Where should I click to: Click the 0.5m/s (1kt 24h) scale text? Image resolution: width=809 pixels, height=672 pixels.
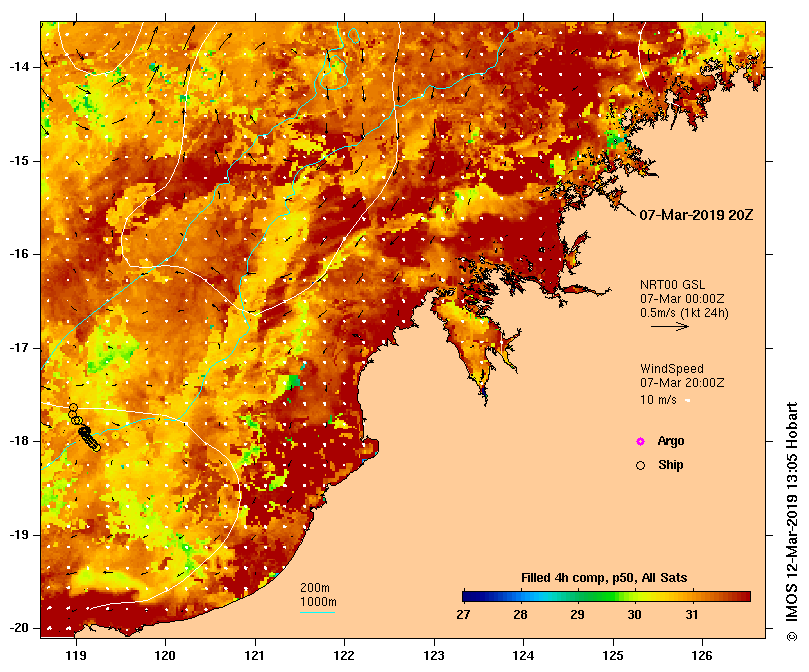click(684, 313)
